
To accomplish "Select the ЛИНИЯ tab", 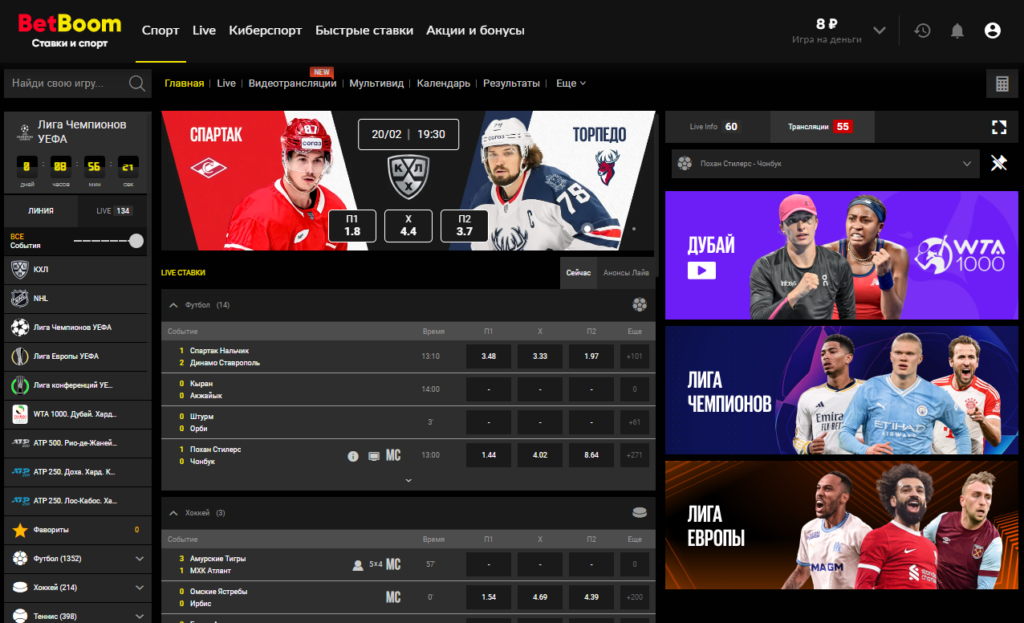I will [x=41, y=211].
